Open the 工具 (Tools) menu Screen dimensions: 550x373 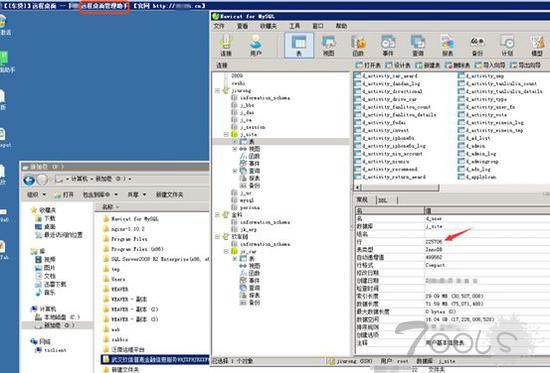click(295, 26)
